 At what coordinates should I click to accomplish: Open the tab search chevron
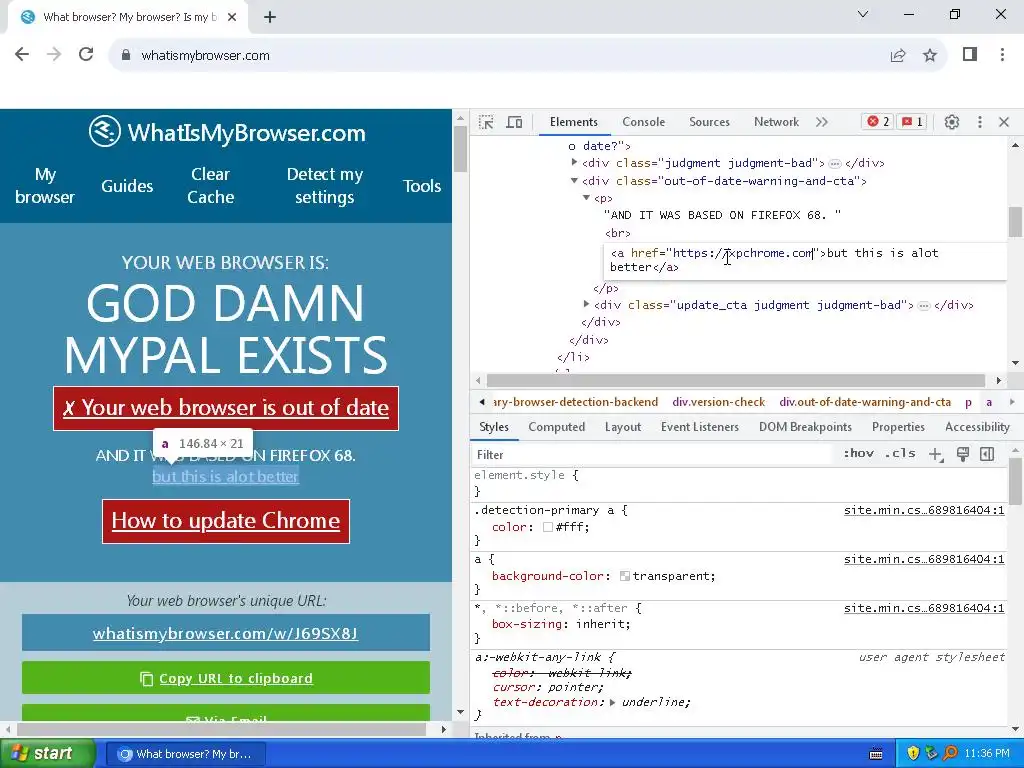point(863,14)
